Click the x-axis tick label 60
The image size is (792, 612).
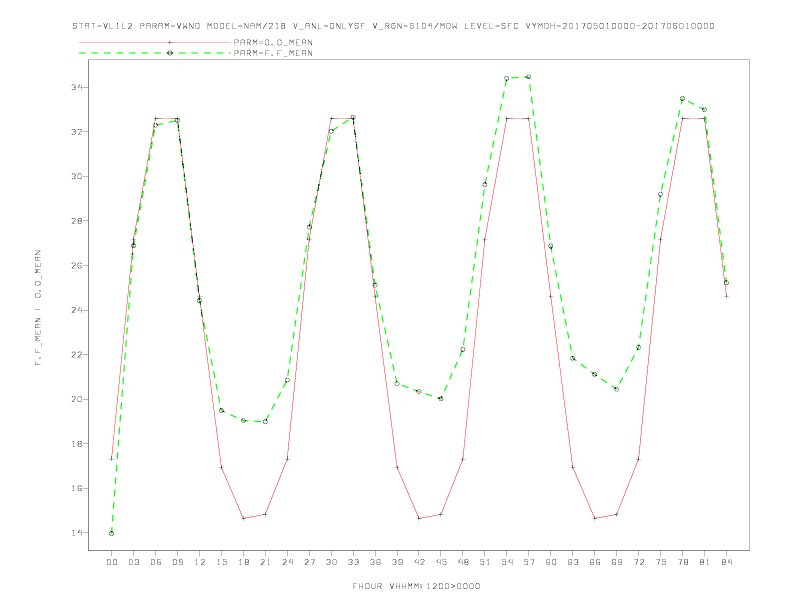click(551, 562)
